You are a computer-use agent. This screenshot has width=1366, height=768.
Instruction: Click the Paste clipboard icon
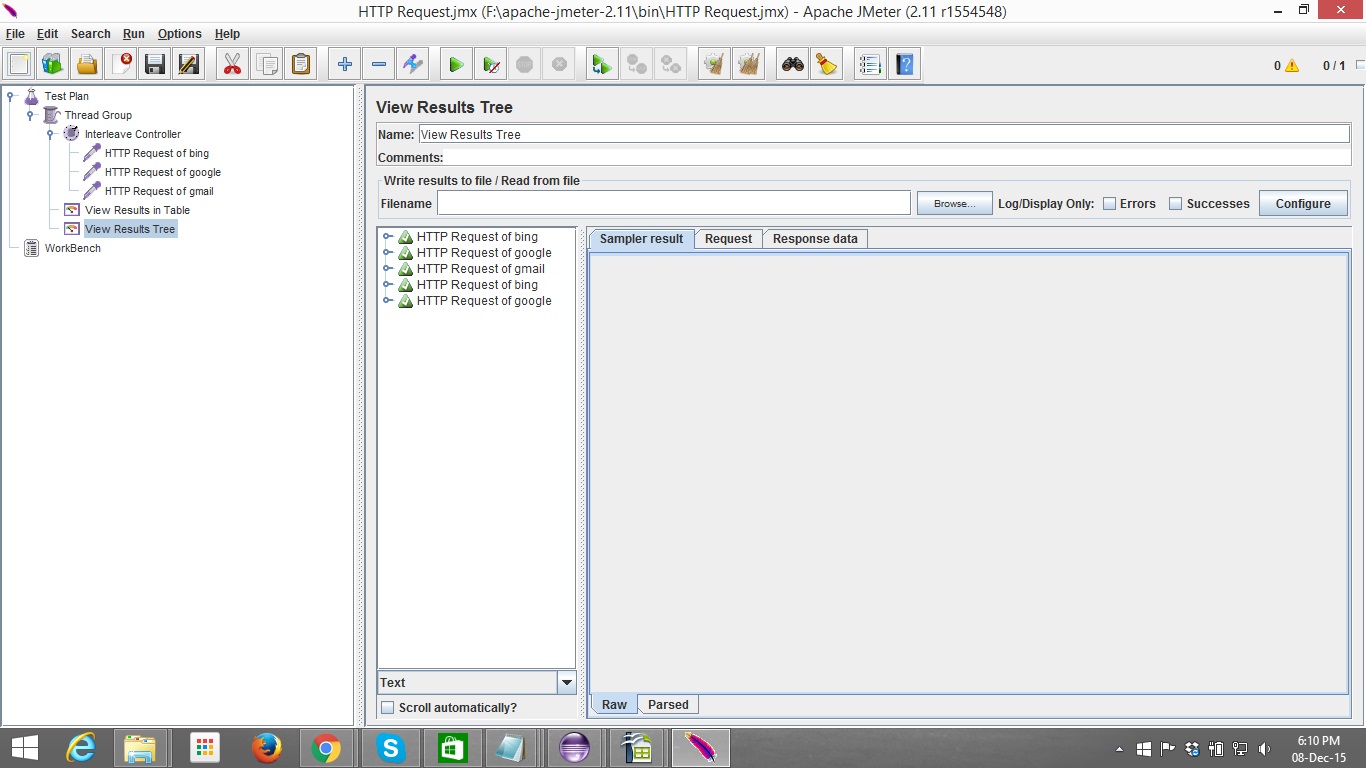pos(301,65)
